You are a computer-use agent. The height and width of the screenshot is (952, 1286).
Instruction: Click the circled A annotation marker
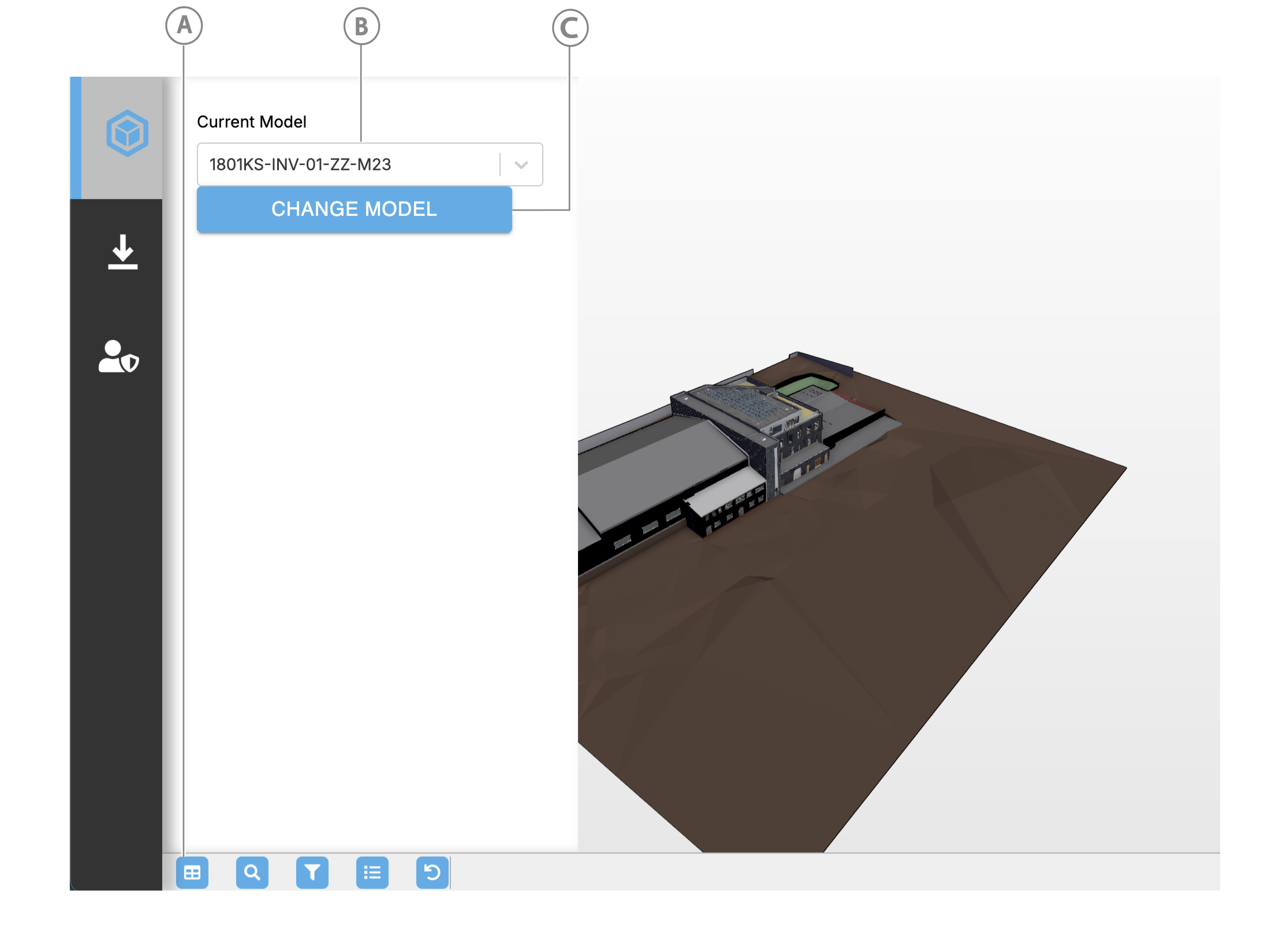(184, 25)
